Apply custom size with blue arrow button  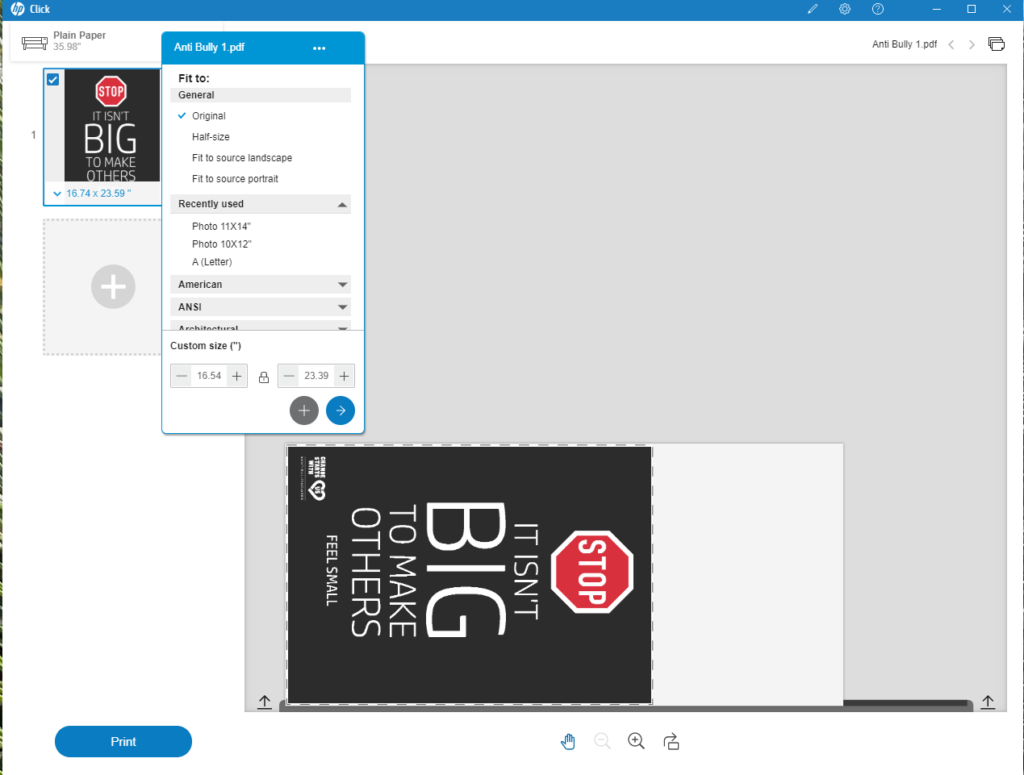(340, 411)
